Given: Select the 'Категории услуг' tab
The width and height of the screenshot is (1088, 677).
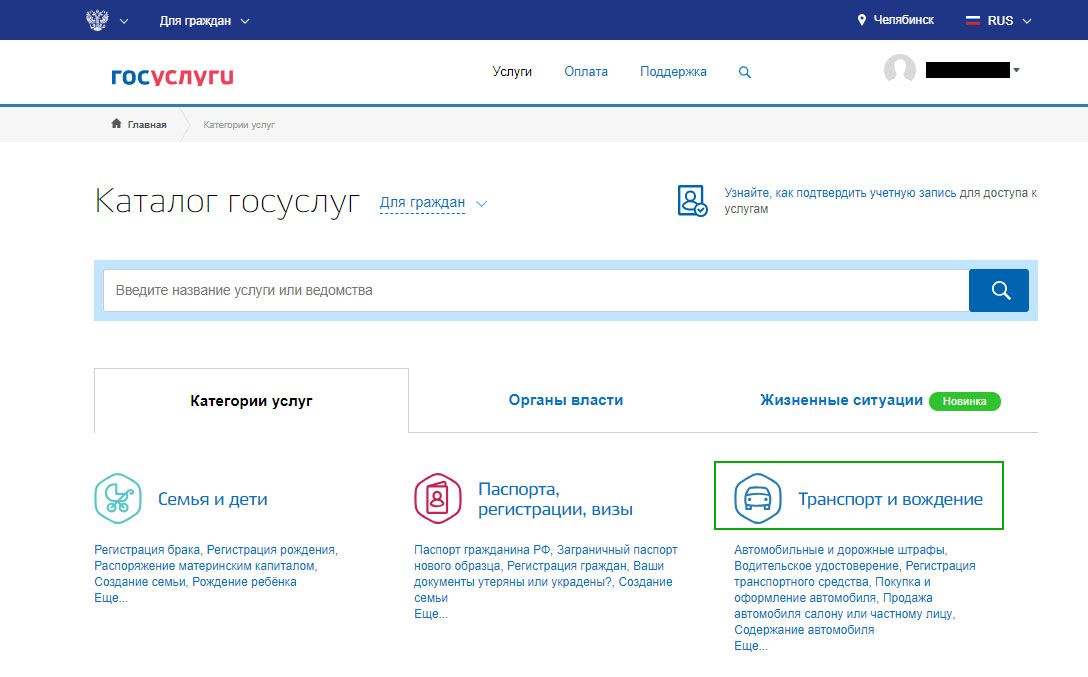Looking at the screenshot, I should [251, 401].
